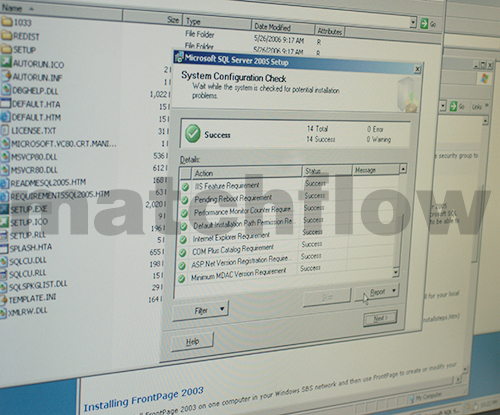Click the SETUP.ICO file icon
The width and height of the screenshot is (500, 415).
tap(4, 222)
